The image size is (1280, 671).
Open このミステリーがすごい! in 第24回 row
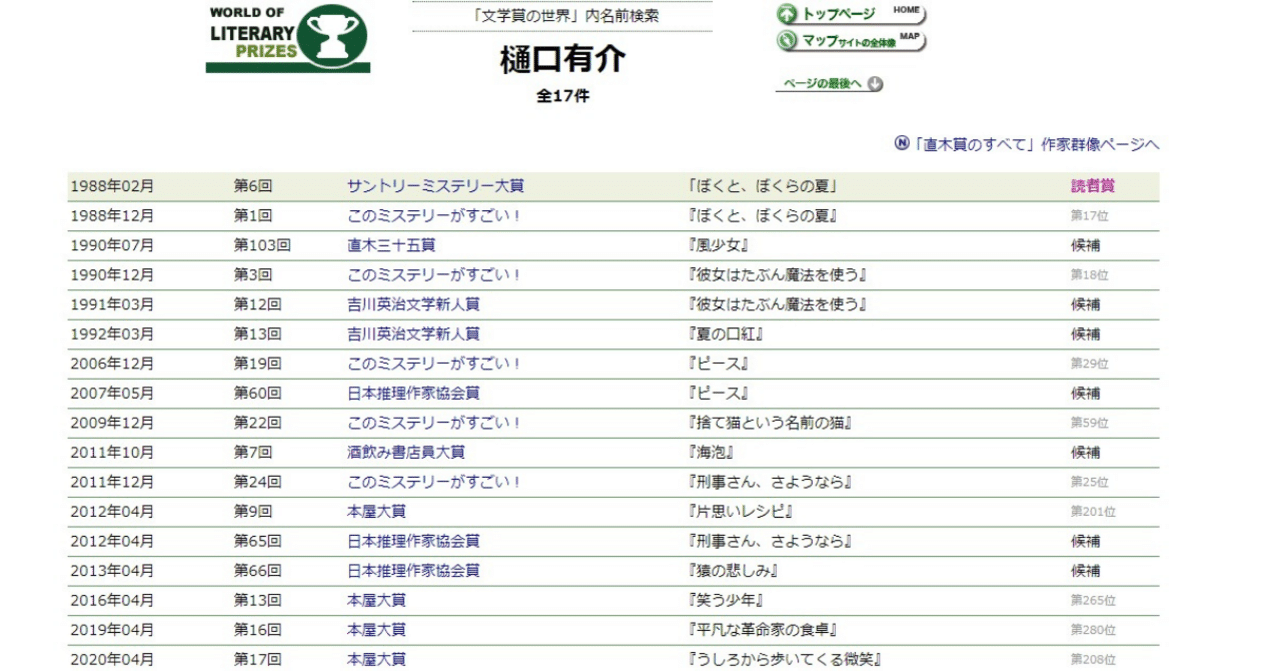435,482
